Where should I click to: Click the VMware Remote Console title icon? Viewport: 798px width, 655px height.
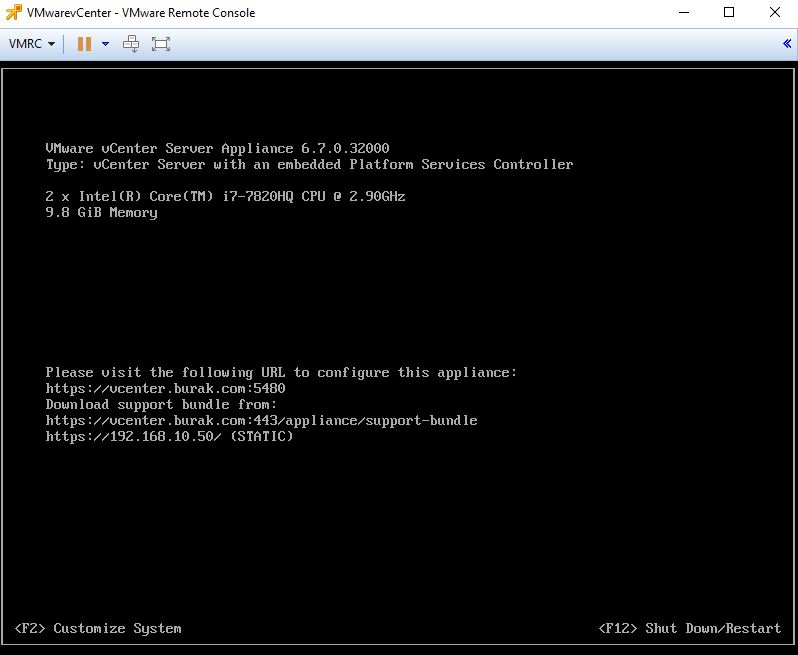point(14,13)
